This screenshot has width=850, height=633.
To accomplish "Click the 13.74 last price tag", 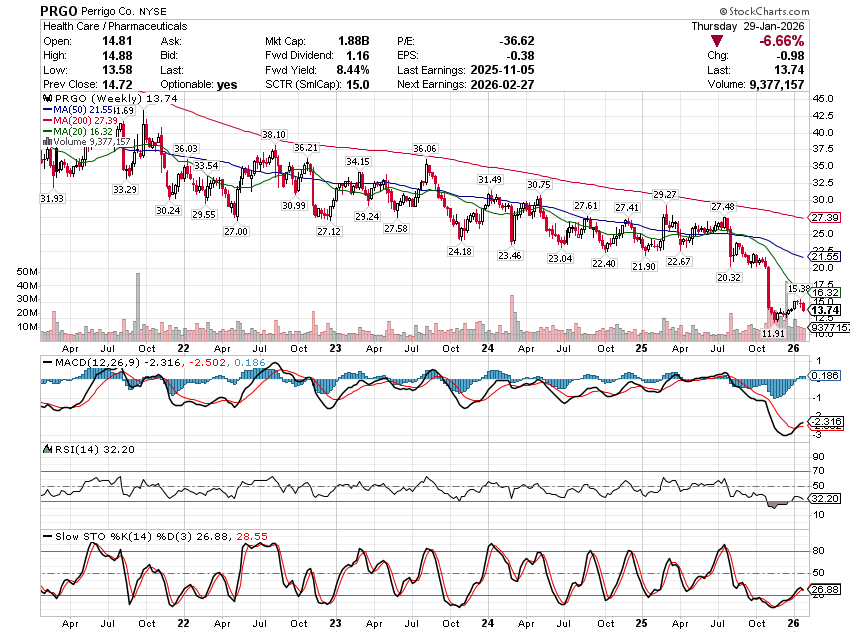I will [x=826, y=310].
